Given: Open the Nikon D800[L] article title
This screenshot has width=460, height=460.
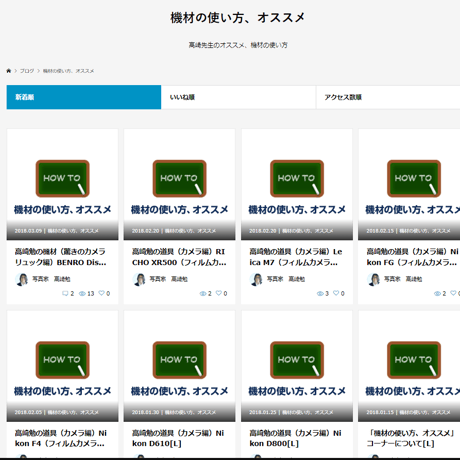Looking at the screenshot, I should [x=295, y=438].
